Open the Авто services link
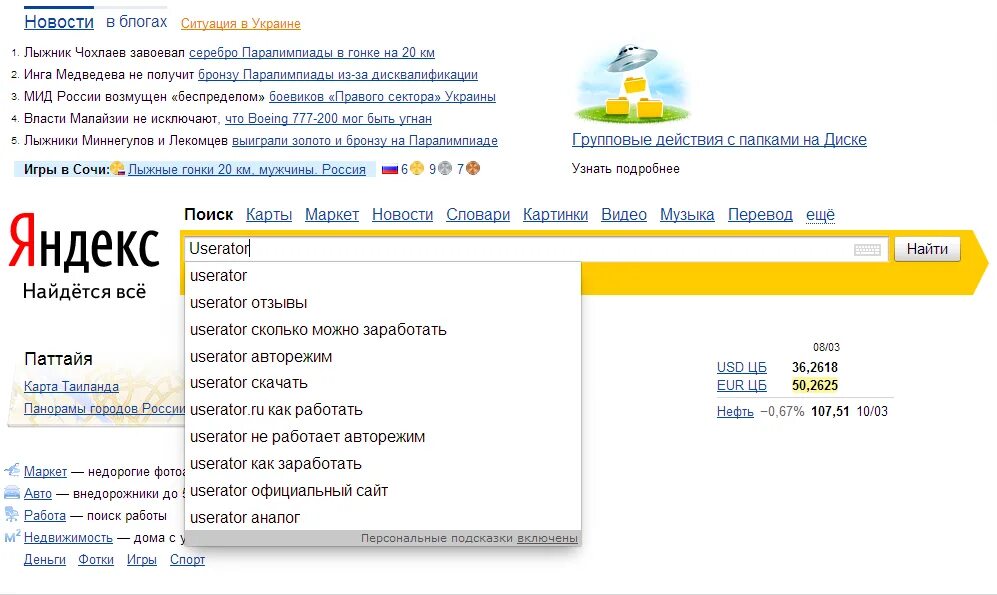The height and width of the screenshot is (595, 997). click(38, 494)
